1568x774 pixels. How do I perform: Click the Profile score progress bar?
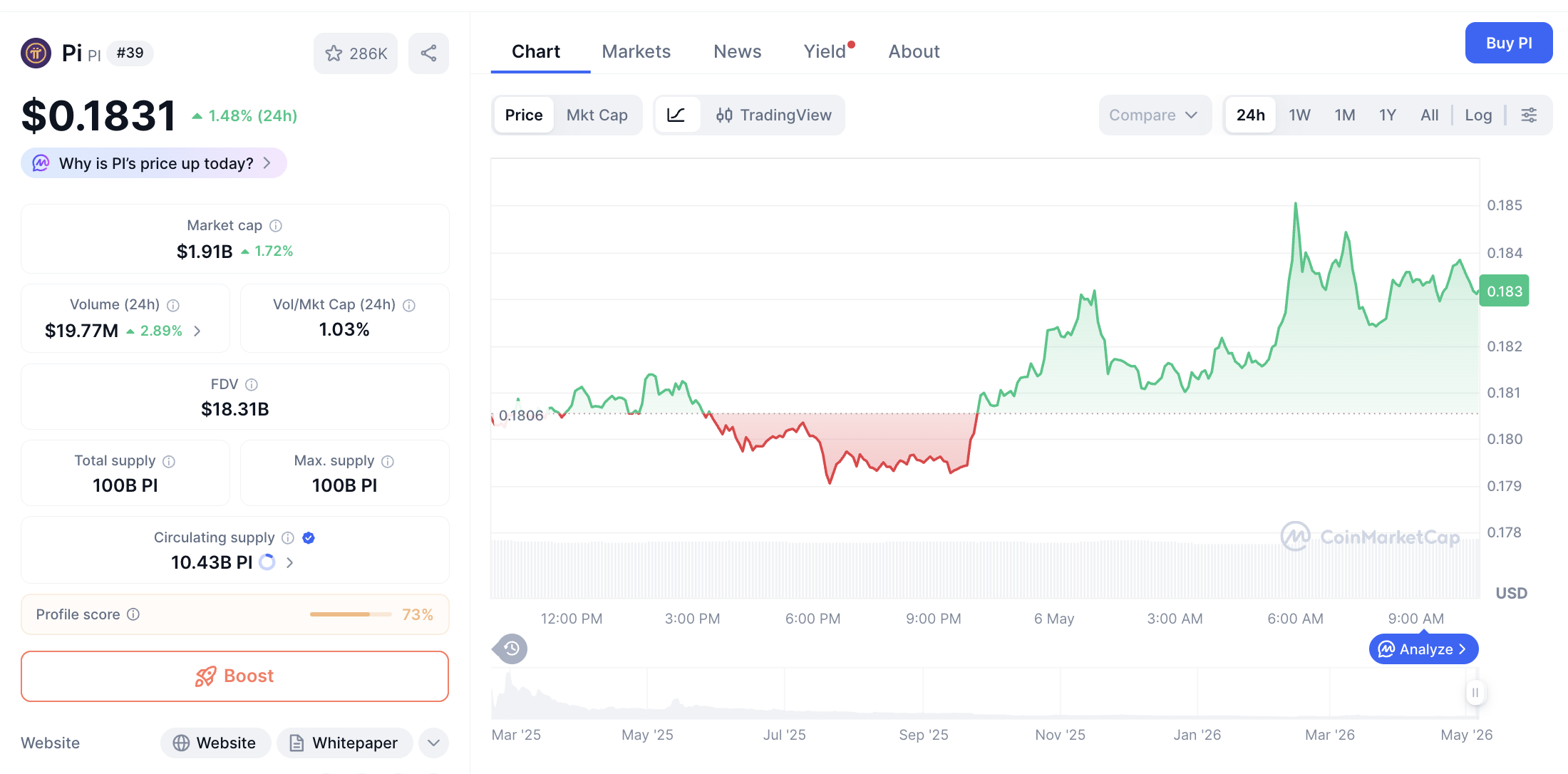coord(351,614)
